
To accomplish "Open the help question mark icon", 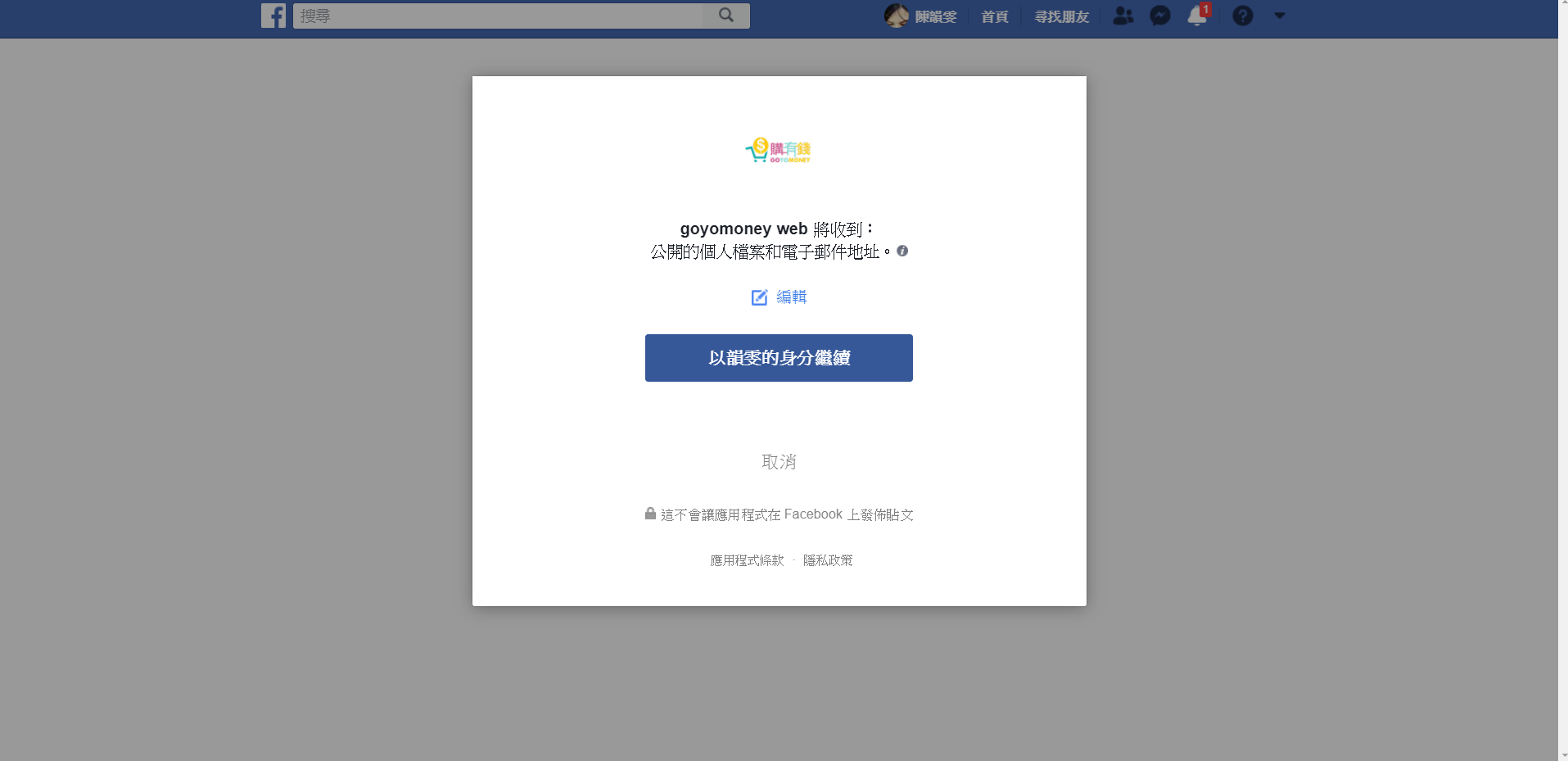I will pos(1242,16).
